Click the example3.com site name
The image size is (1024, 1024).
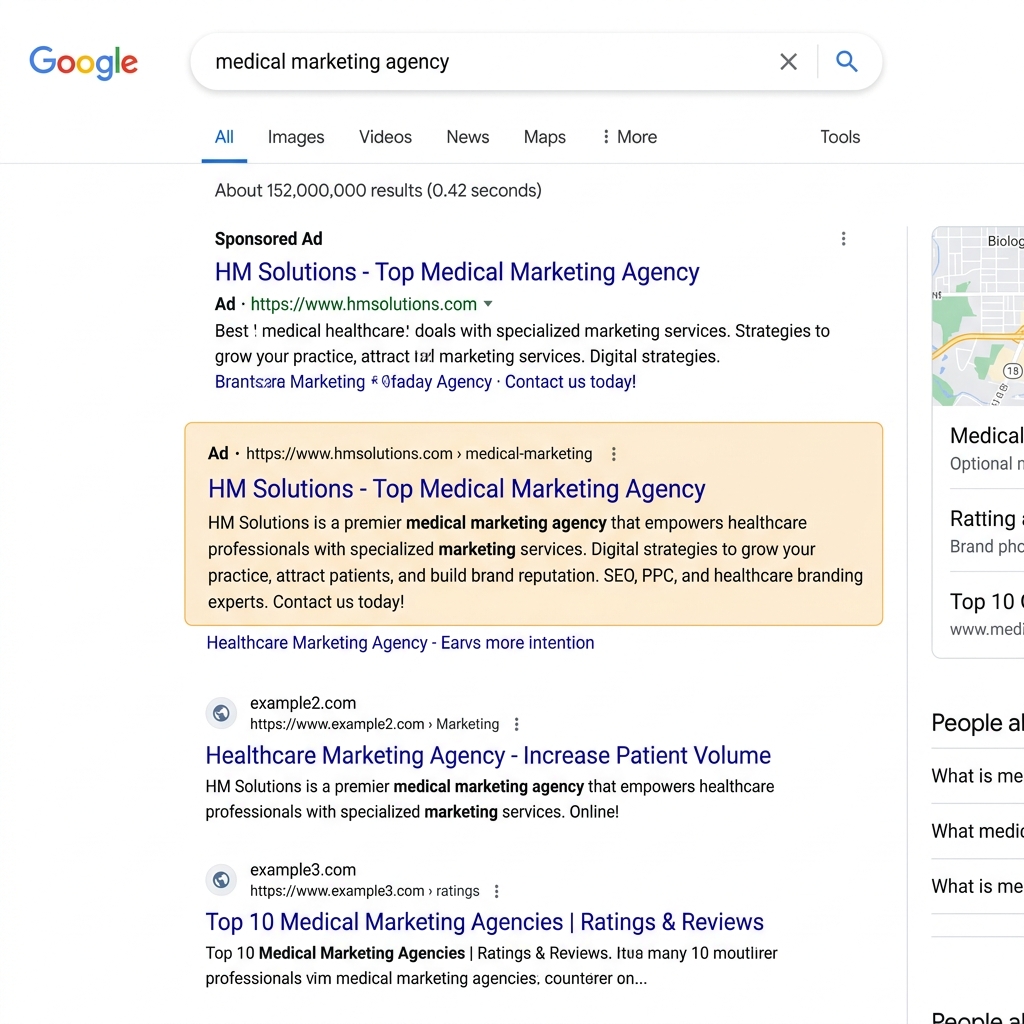(303, 870)
